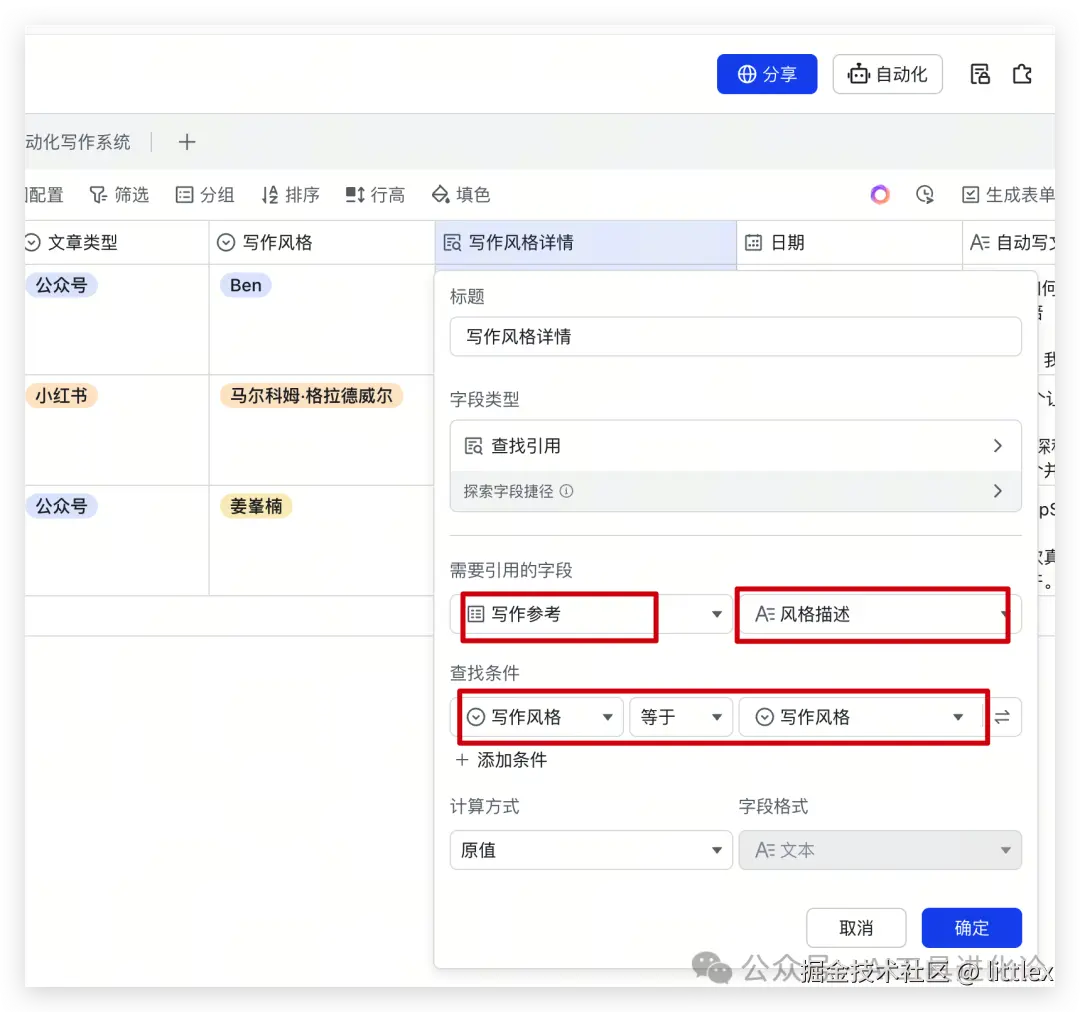
Task: Open the 写作参考 reference table dropdown
Action: click(590, 616)
